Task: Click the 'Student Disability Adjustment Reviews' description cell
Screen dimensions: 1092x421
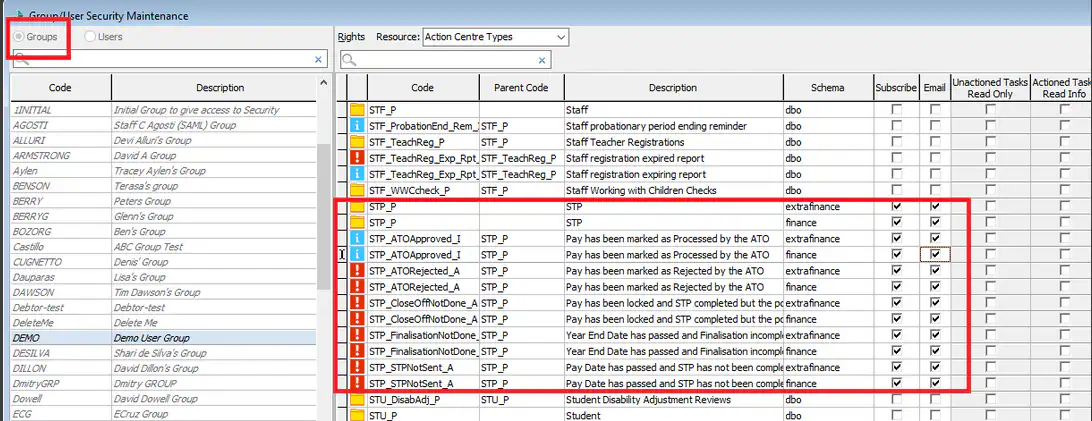Action: point(673,400)
